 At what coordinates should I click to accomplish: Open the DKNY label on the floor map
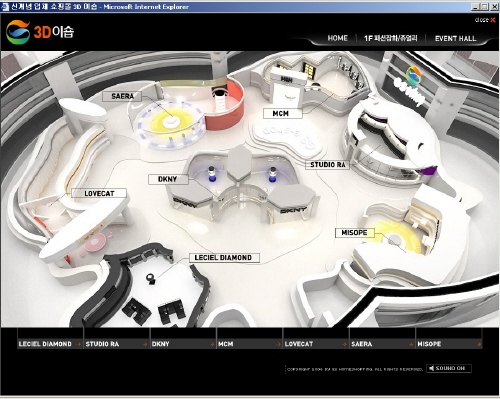click(168, 179)
